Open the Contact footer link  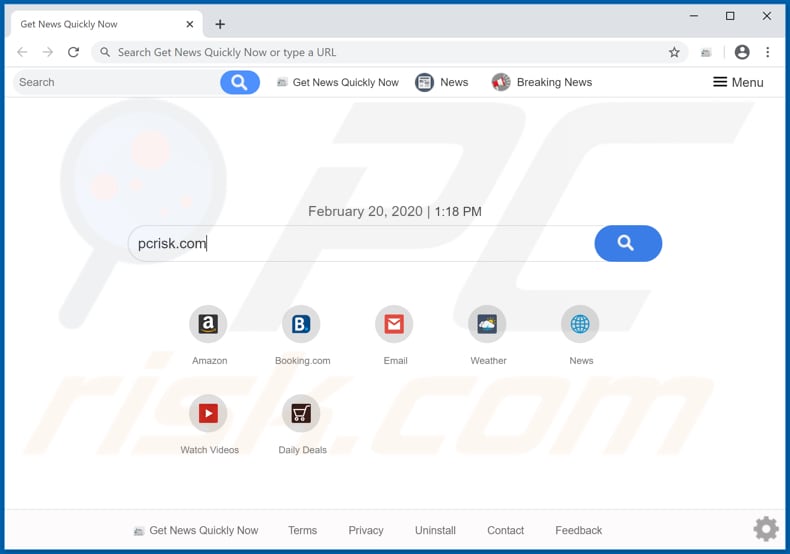click(x=505, y=530)
